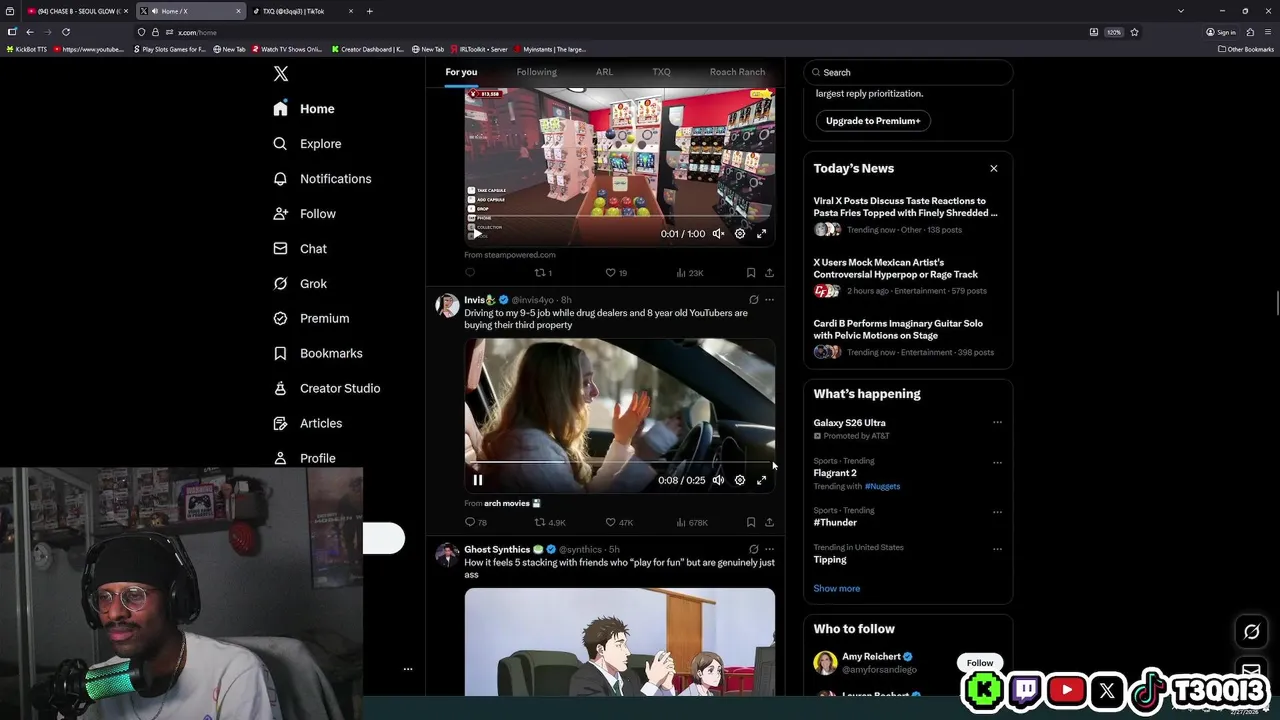Switch to the TXQ timeline tab
Screen dimensions: 1280x720
661,72
